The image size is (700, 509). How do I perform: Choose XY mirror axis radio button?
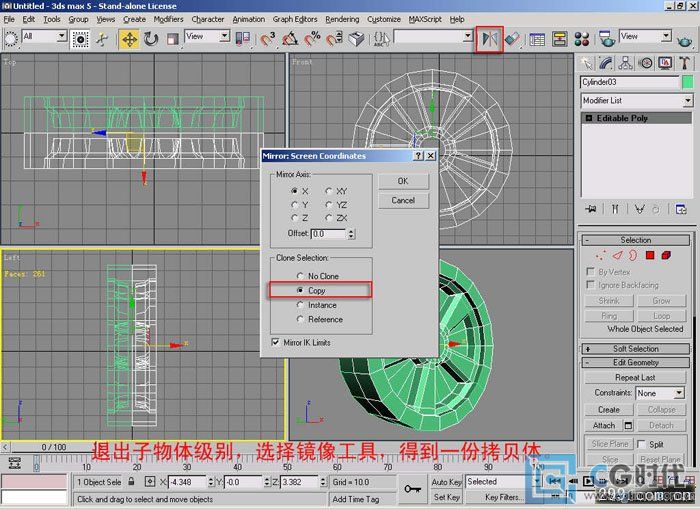tap(329, 191)
